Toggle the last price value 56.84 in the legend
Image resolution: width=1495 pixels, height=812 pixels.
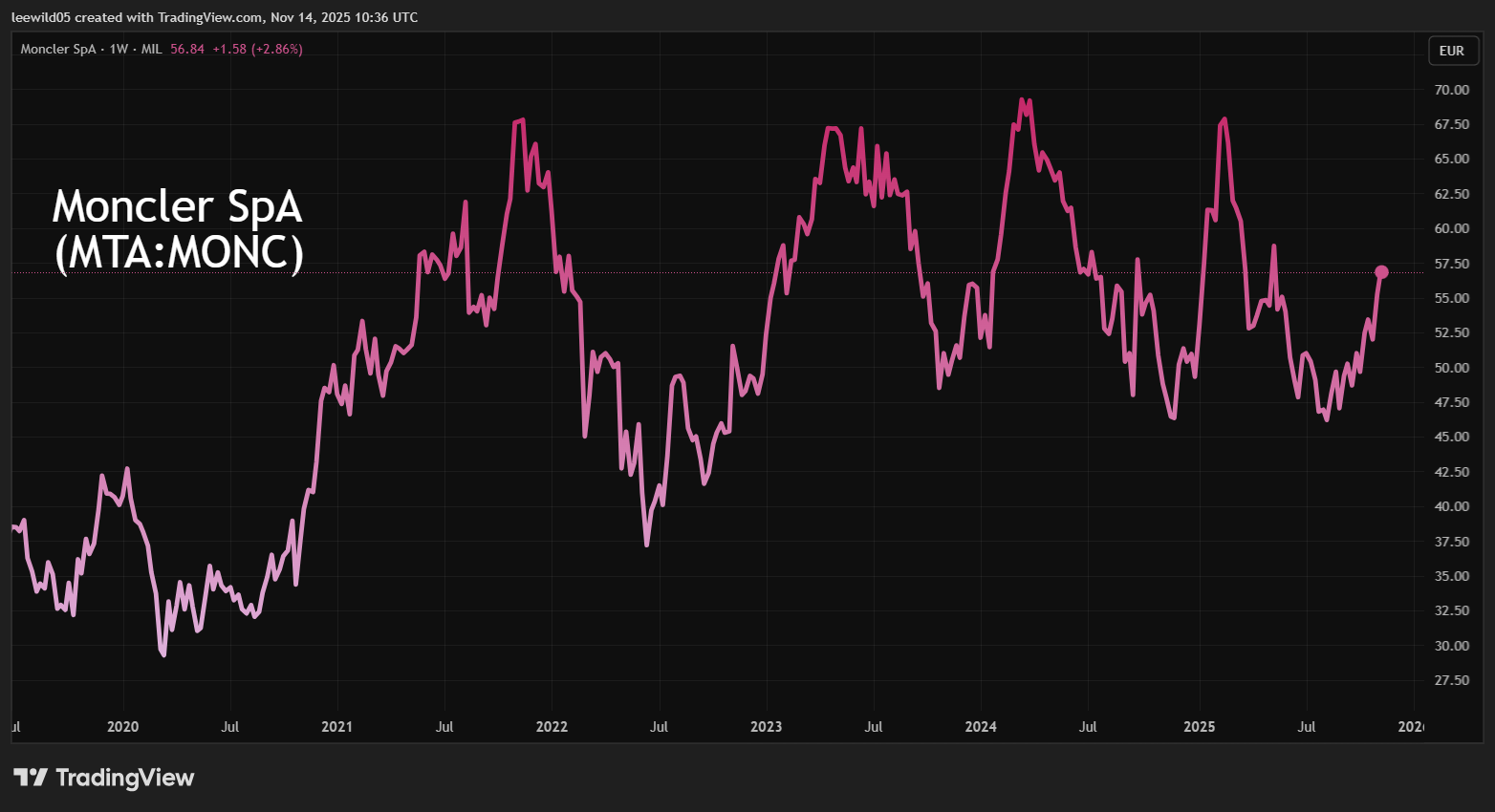(186, 49)
